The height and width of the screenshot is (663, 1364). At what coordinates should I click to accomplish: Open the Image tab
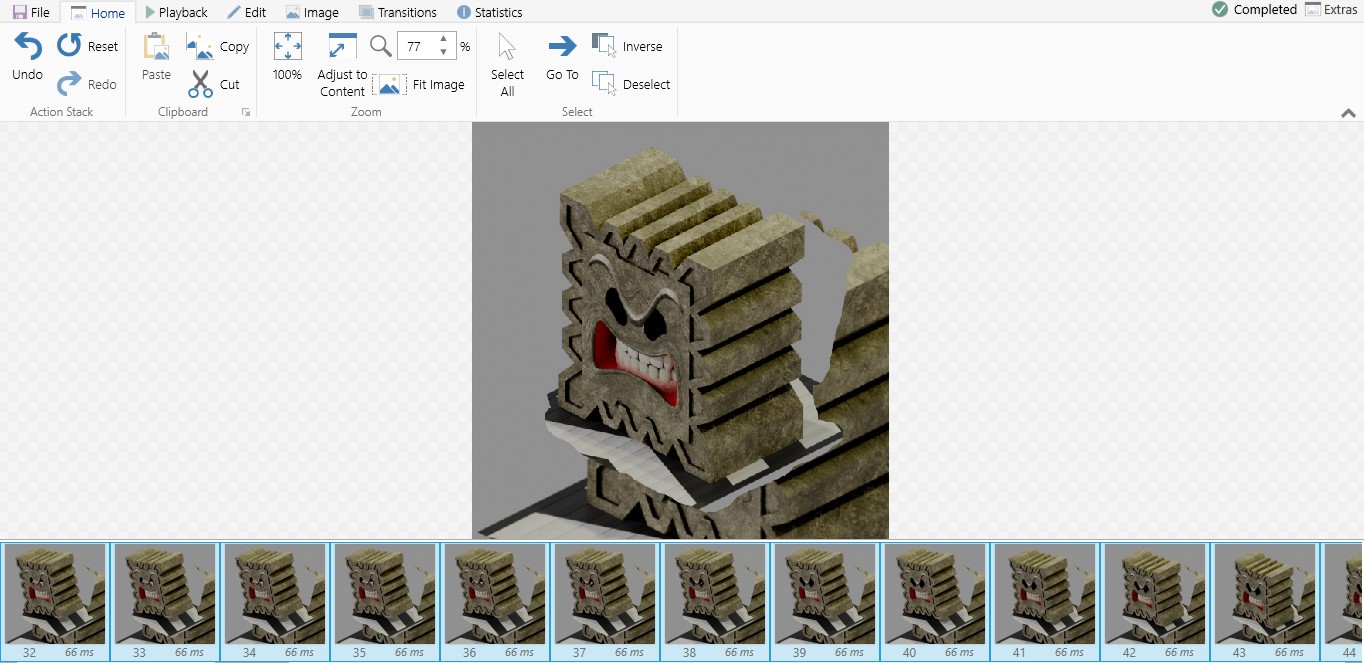(x=312, y=12)
